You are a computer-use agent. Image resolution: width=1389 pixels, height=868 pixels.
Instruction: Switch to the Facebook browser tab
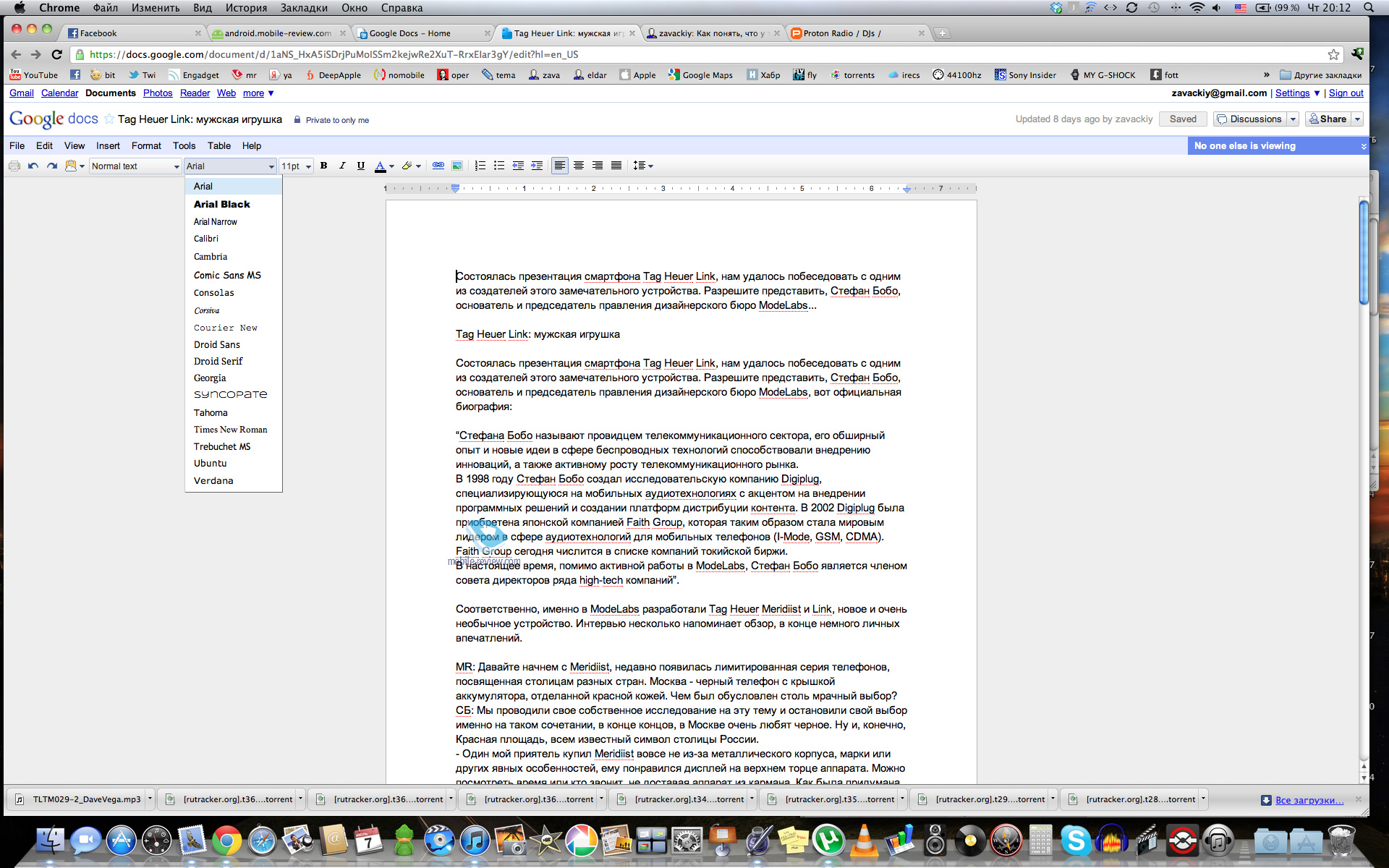pos(134,33)
